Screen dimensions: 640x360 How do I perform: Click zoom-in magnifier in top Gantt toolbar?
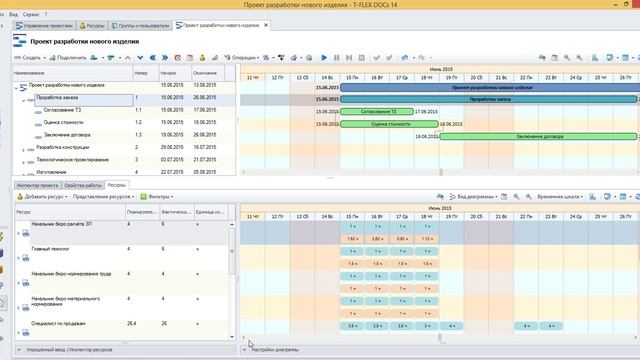click(567, 58)
